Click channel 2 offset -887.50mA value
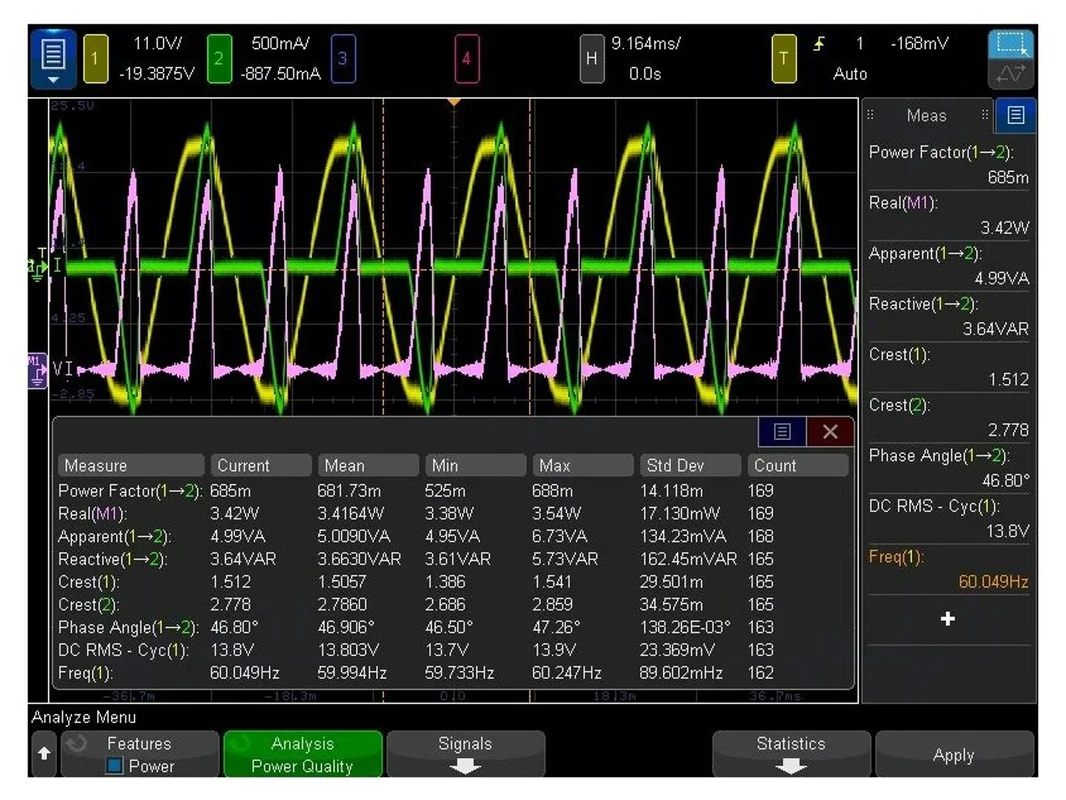 tap(280, 73)
